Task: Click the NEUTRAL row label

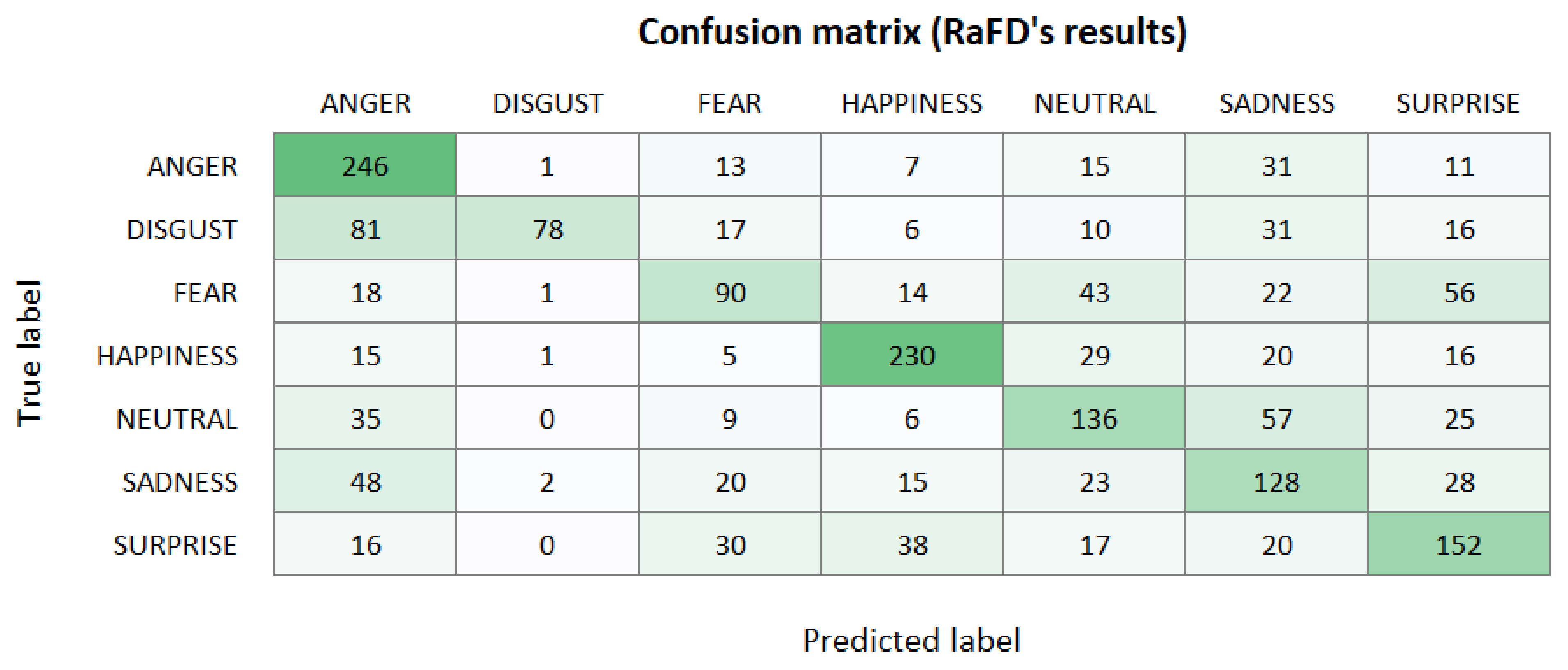Action: pos(176,419)
